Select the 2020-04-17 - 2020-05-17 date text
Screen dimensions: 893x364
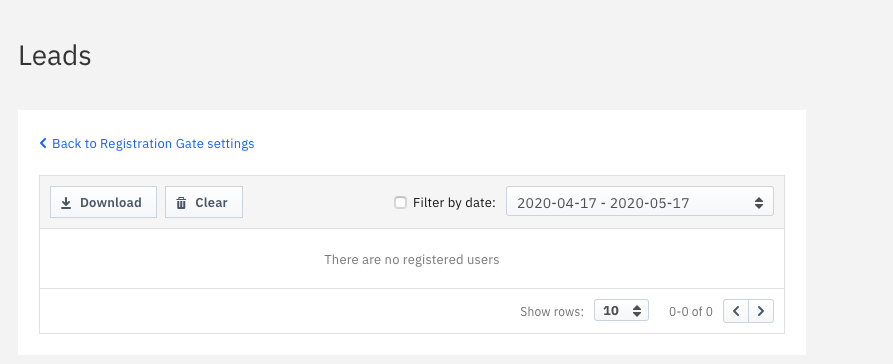click(x=603, y=203)
